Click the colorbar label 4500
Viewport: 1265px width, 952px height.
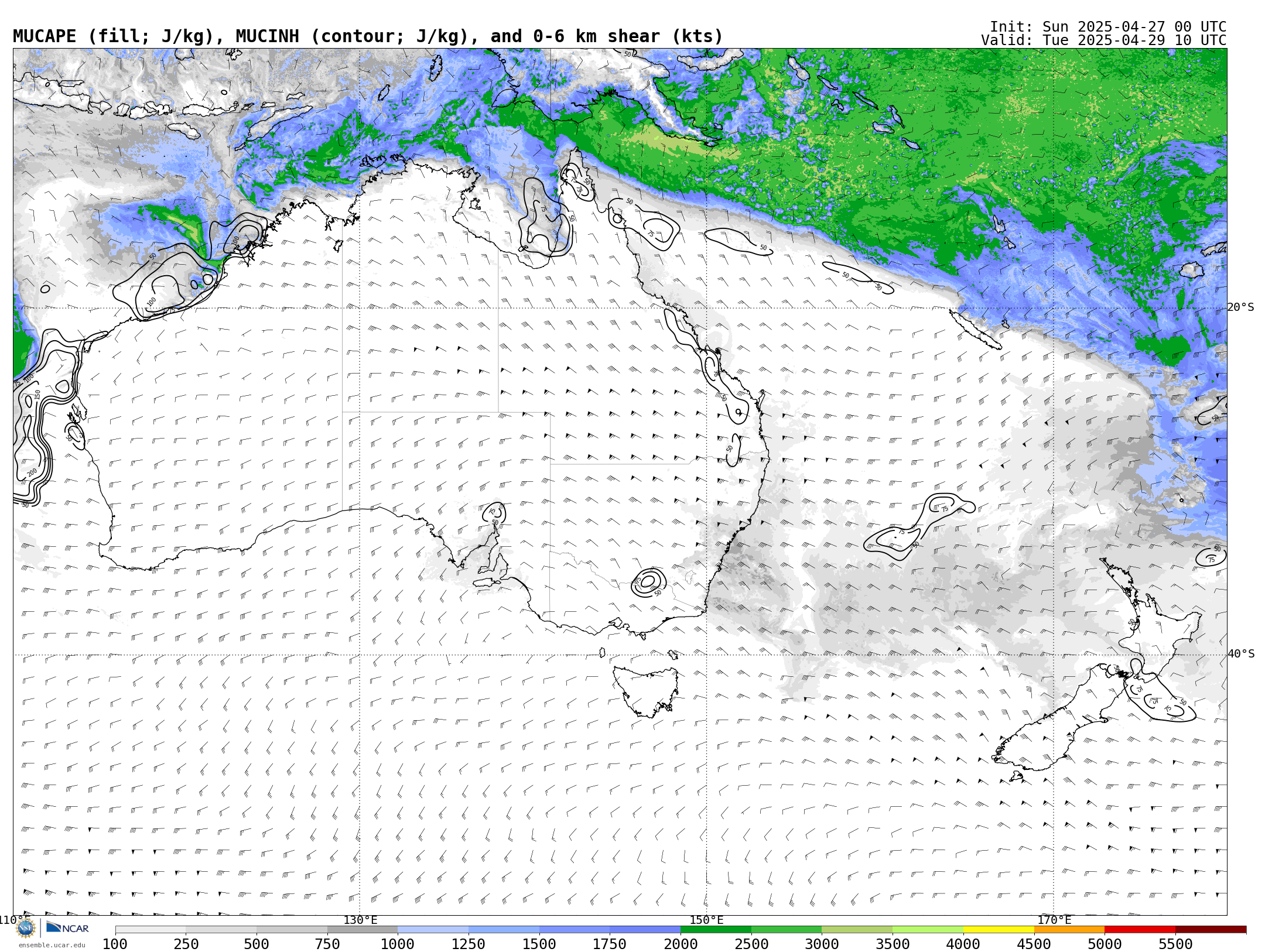click(x=1034, y=944)
